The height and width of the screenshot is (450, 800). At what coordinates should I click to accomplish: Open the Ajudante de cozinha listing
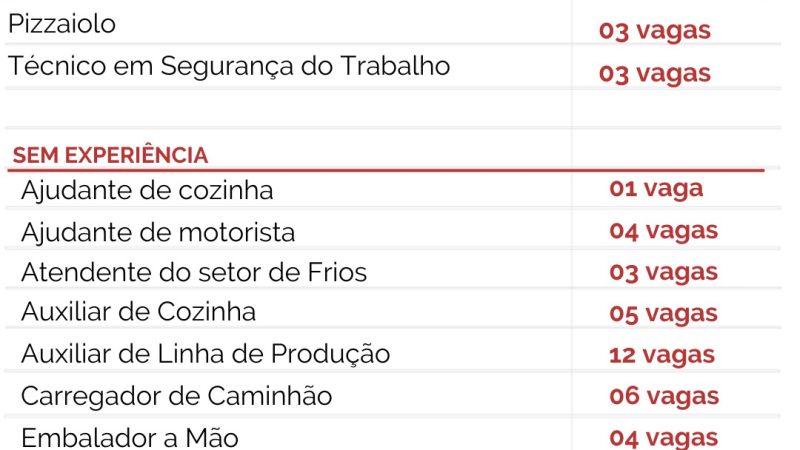coord(147,190)
